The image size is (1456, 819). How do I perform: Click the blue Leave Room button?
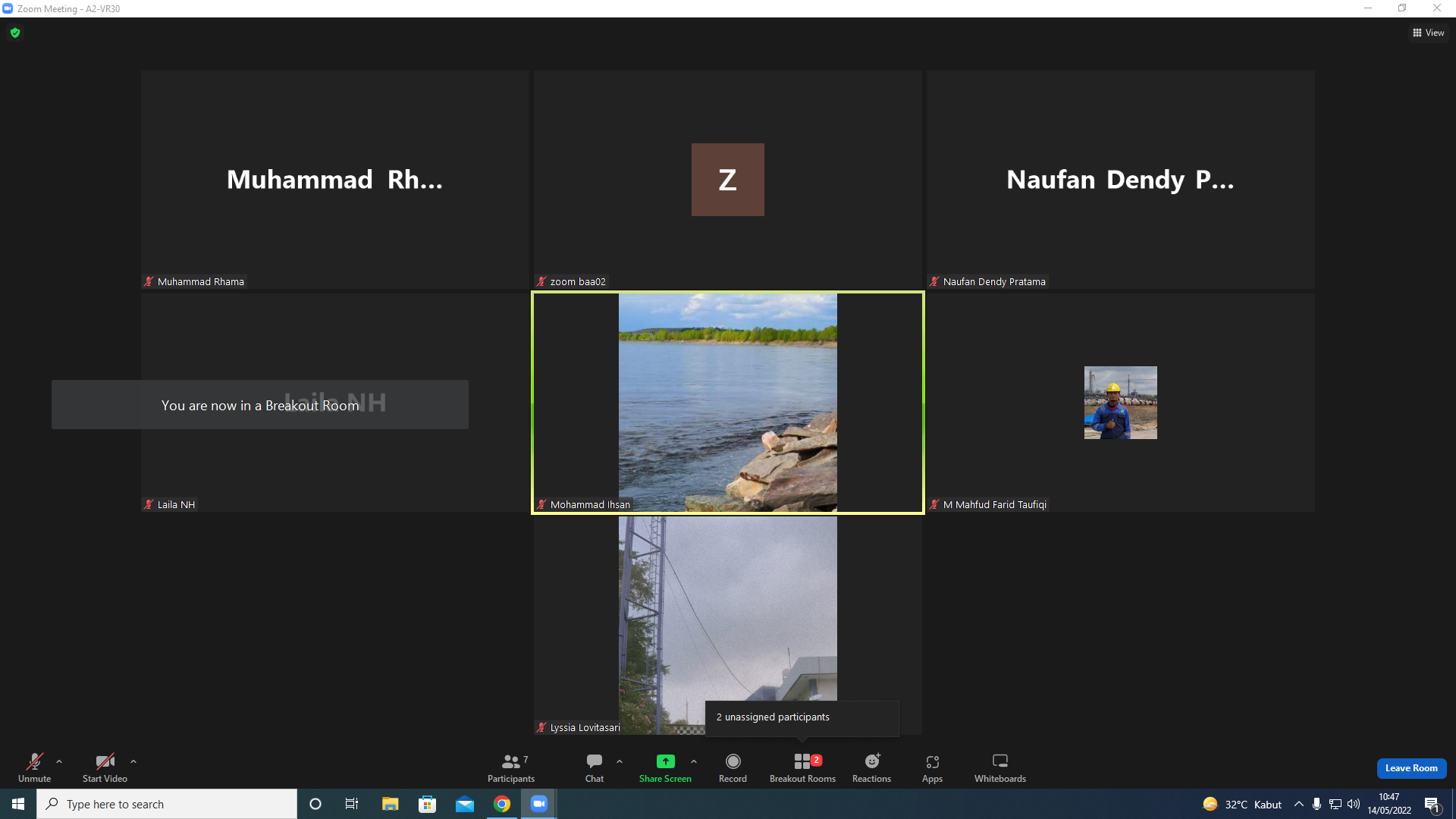pyautogui.click(x=1411, y=768)
